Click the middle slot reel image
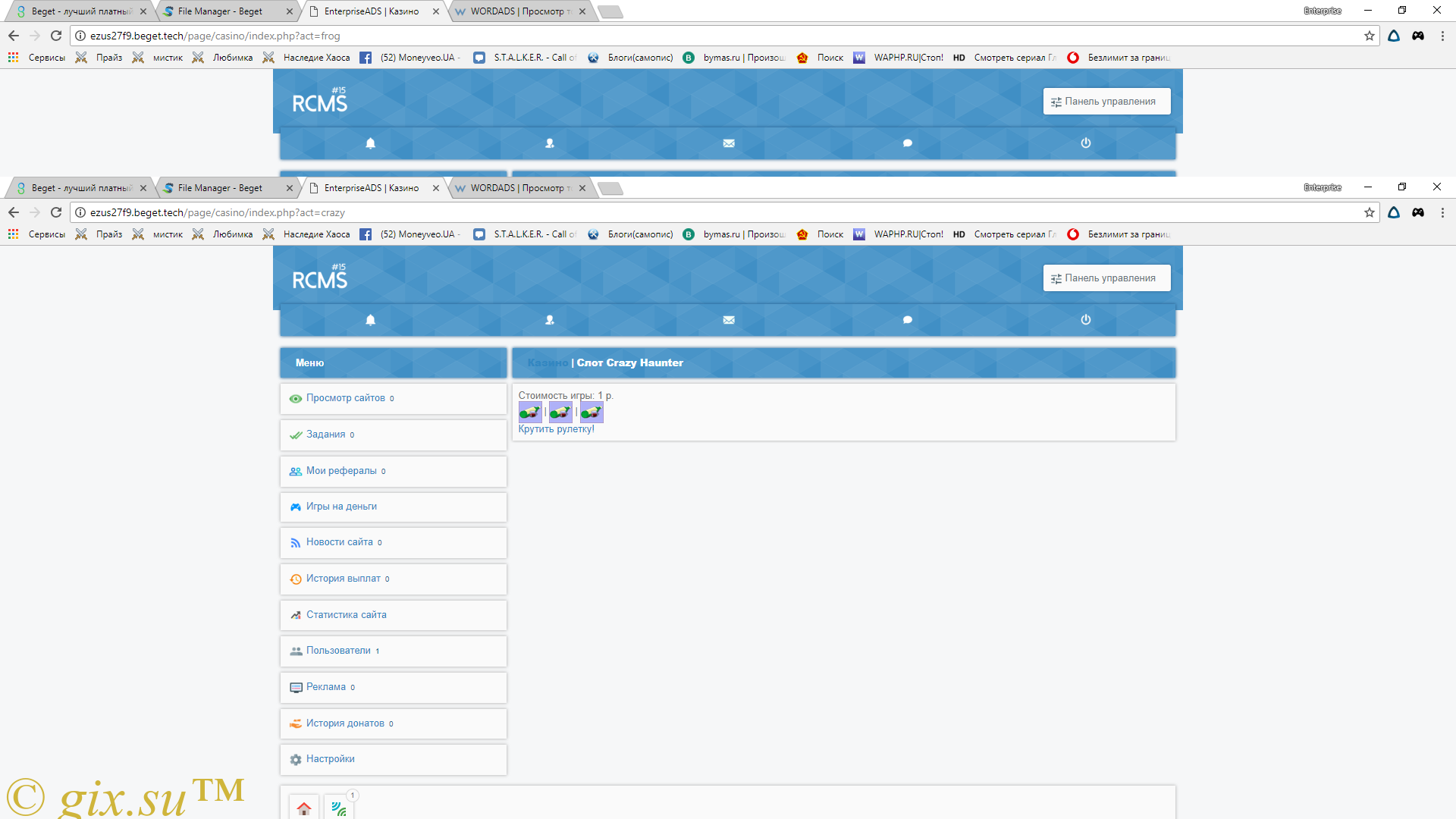 [560, 413]
